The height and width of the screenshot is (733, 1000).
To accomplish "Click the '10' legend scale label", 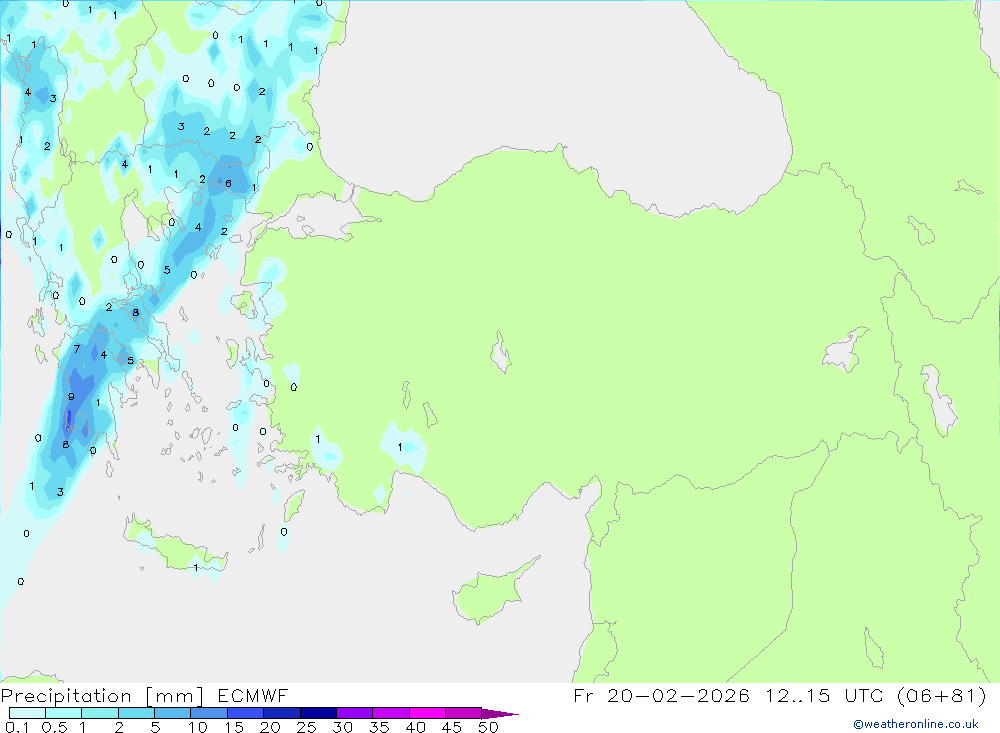I will pos(198,727).
